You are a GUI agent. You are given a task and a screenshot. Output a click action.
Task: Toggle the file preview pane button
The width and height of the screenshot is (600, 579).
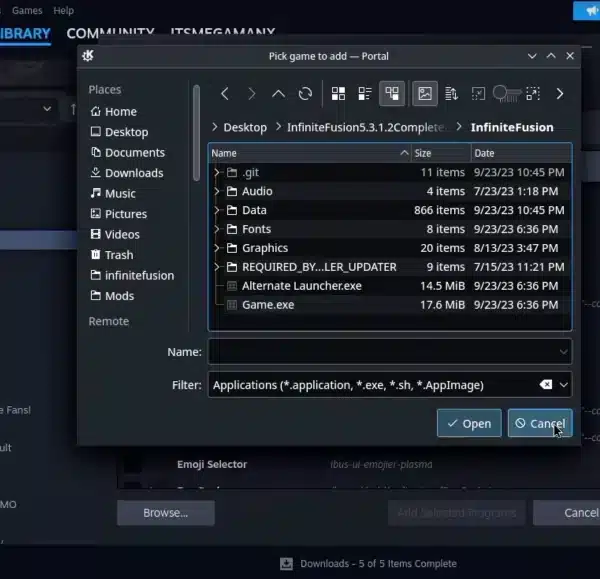pyautogui.click(x=425, y=93)
